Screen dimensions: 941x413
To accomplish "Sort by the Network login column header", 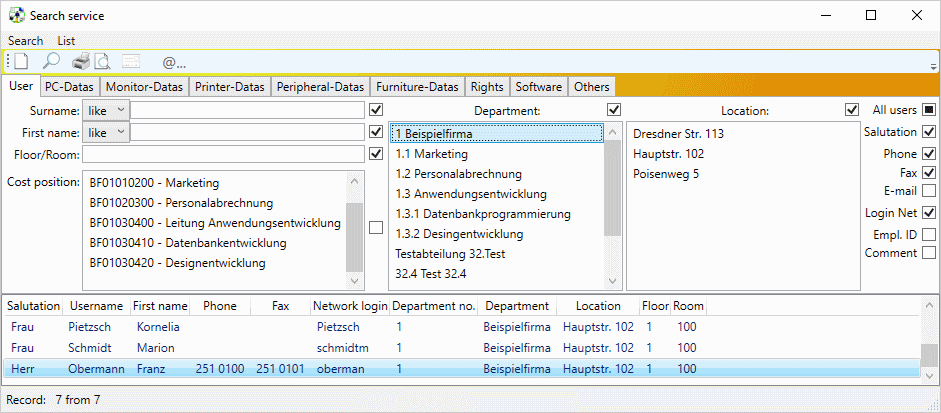I will pos(350,306).
